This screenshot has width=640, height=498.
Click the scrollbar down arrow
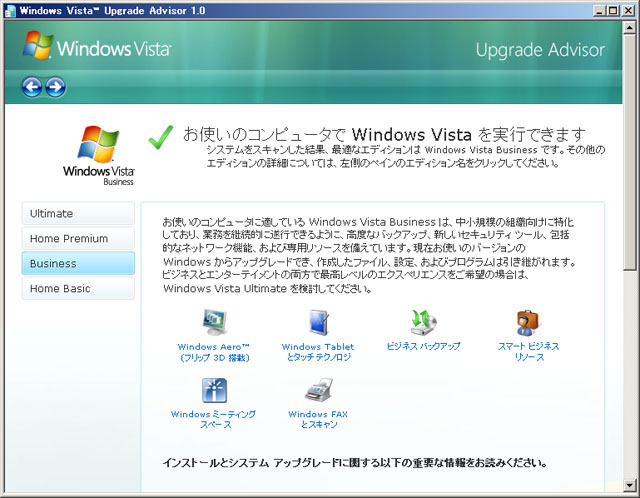pos(629,486)
